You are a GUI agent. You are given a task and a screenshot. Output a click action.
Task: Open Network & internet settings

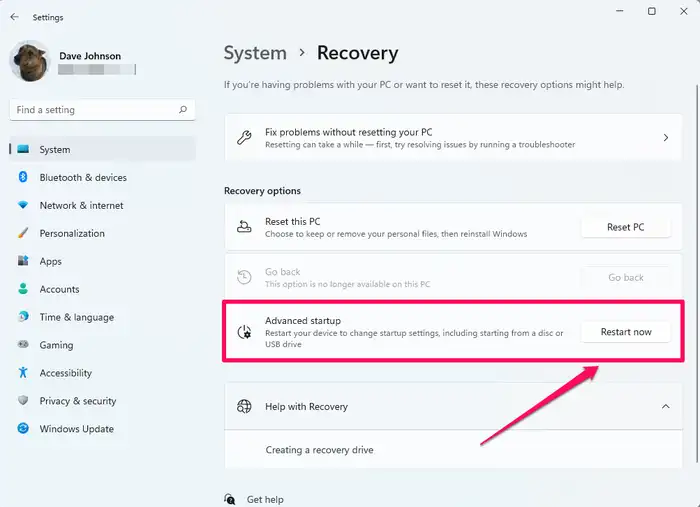coord(81,206)
